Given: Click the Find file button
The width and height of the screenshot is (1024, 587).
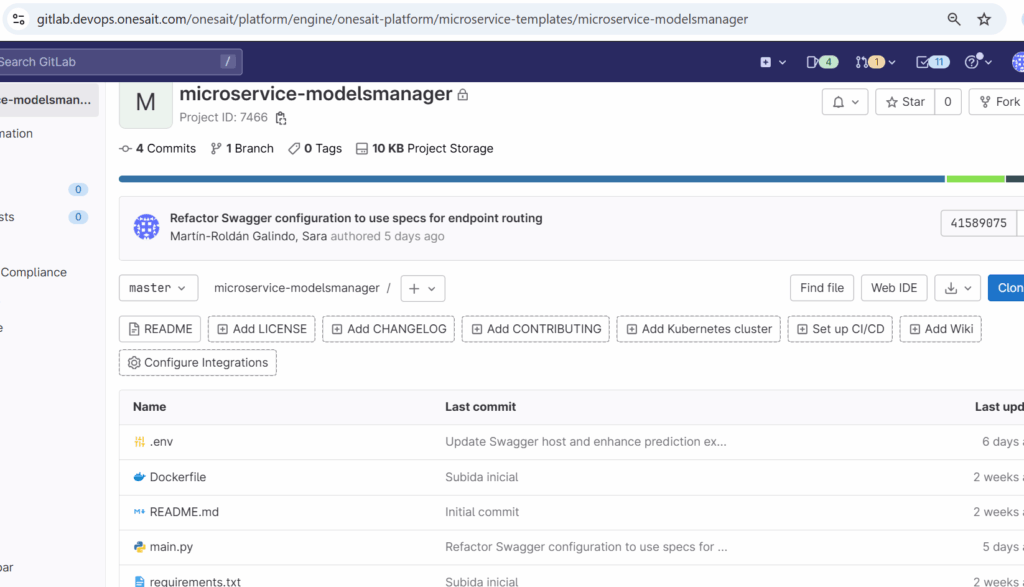Looking at the screenshot, I should (x=821, y=288).
